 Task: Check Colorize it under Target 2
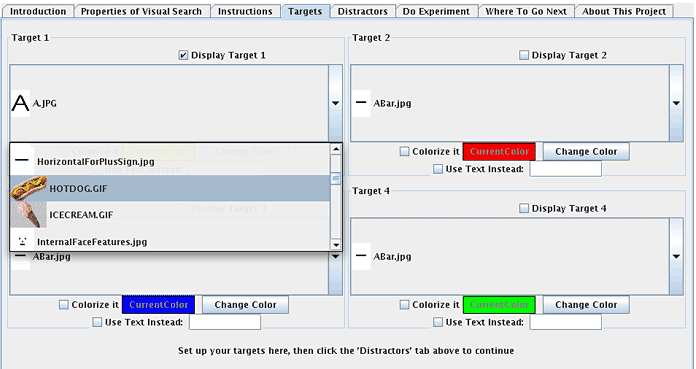[404, 151]
